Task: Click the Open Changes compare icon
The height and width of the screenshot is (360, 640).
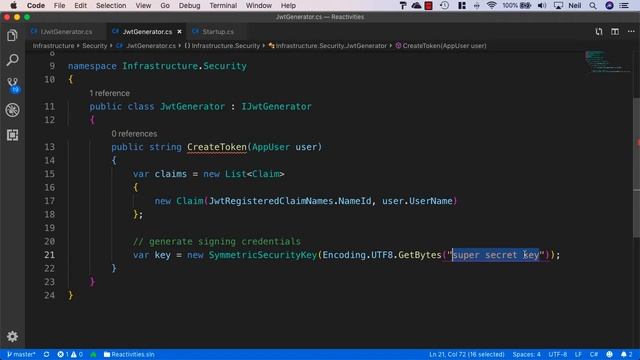Action: pos(599,31)
